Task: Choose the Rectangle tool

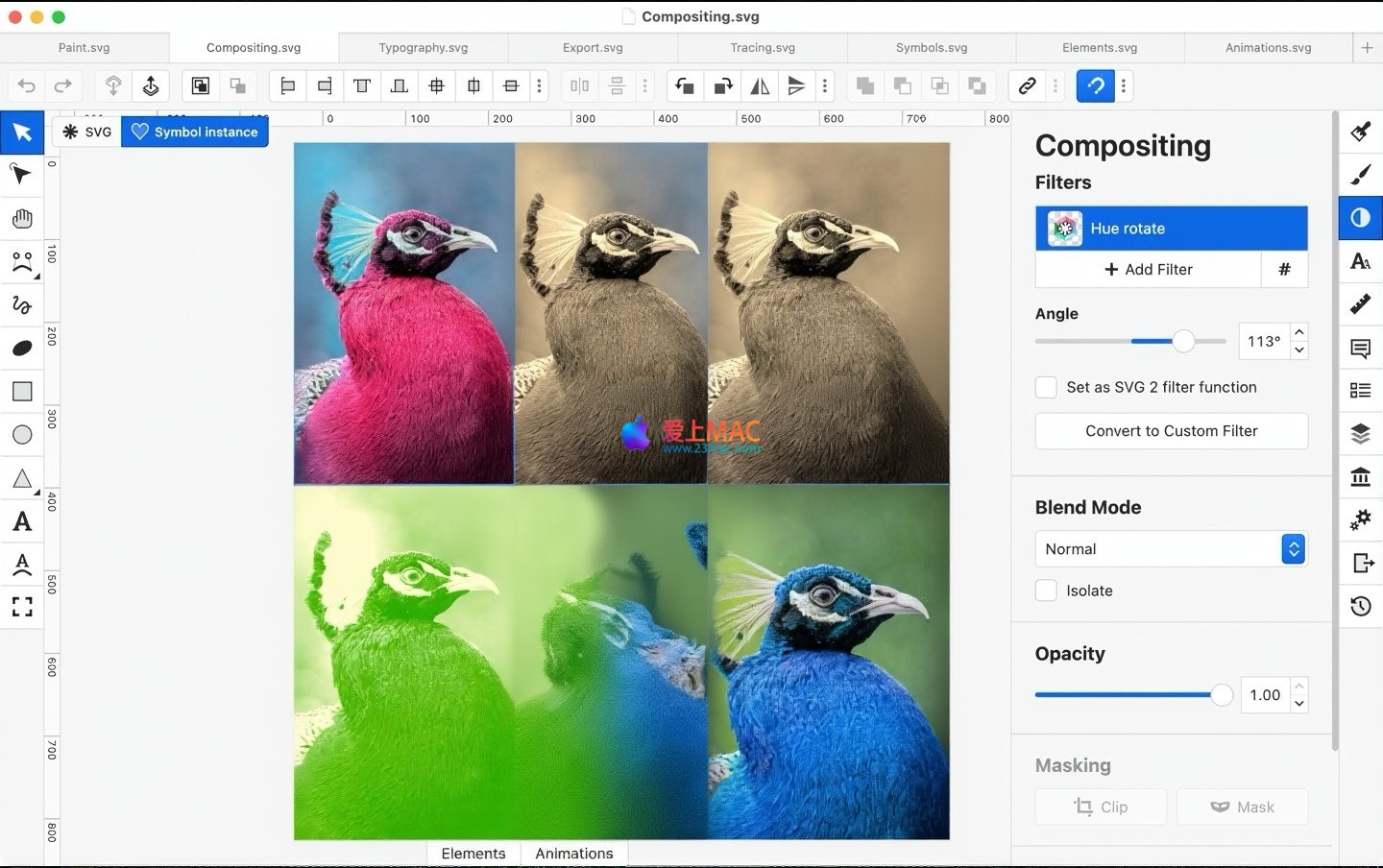Action: [22, 392]
